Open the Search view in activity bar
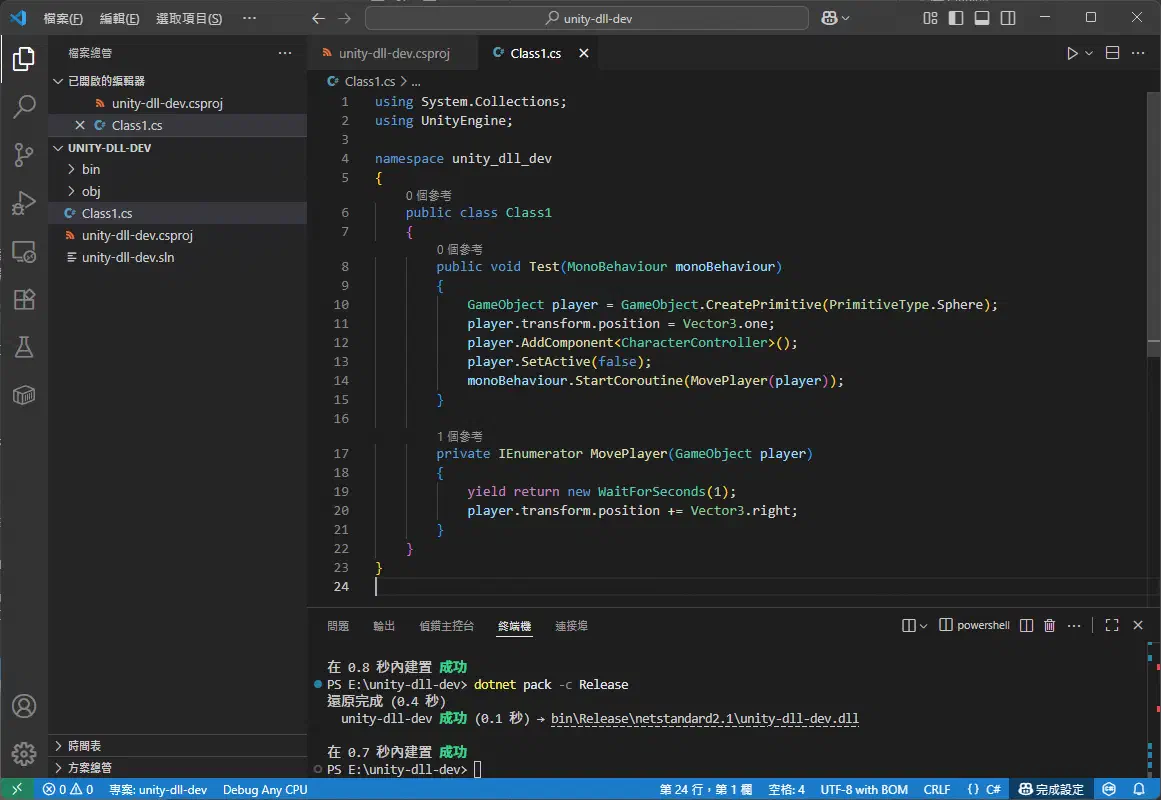The height and width of the screenshot is (800, 1161). tap(24, 107)
